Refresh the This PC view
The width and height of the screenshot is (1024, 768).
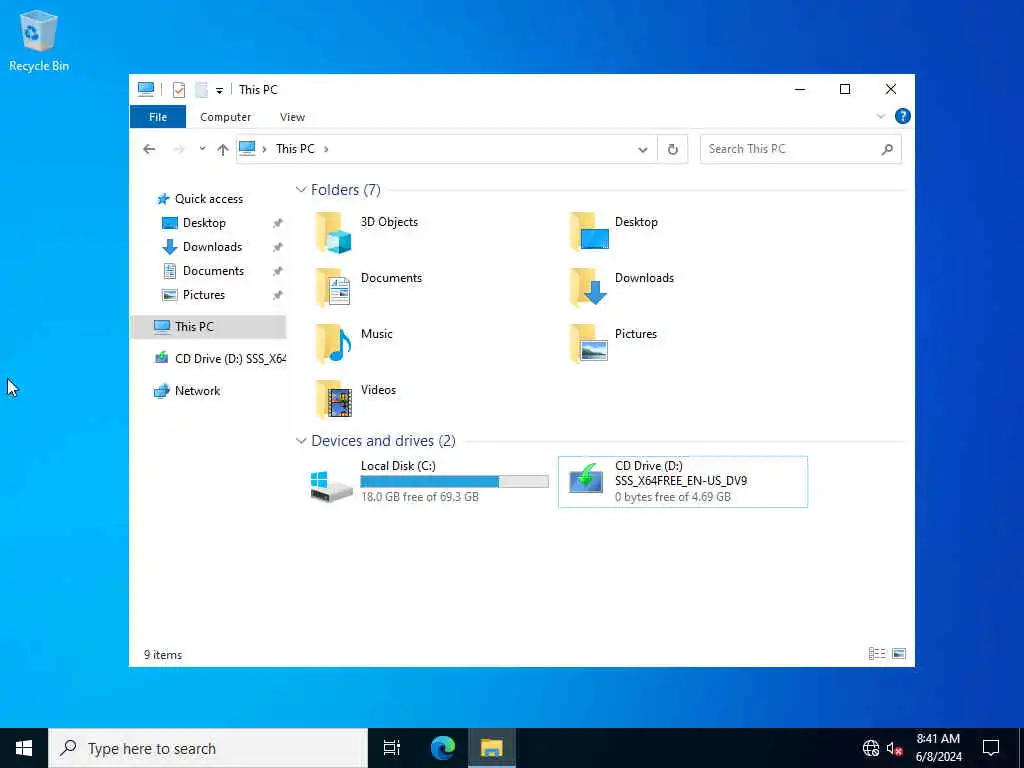click(x=673, y=150)
